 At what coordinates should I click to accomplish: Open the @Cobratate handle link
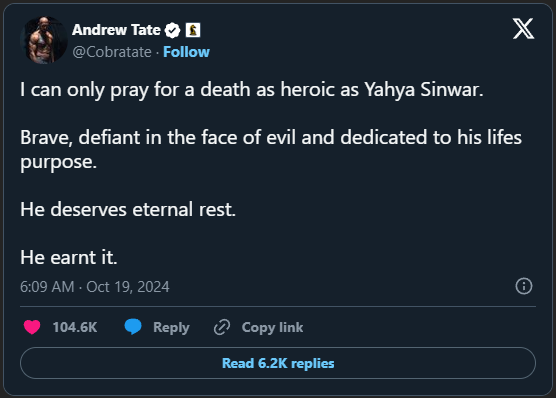pos(112,52)
